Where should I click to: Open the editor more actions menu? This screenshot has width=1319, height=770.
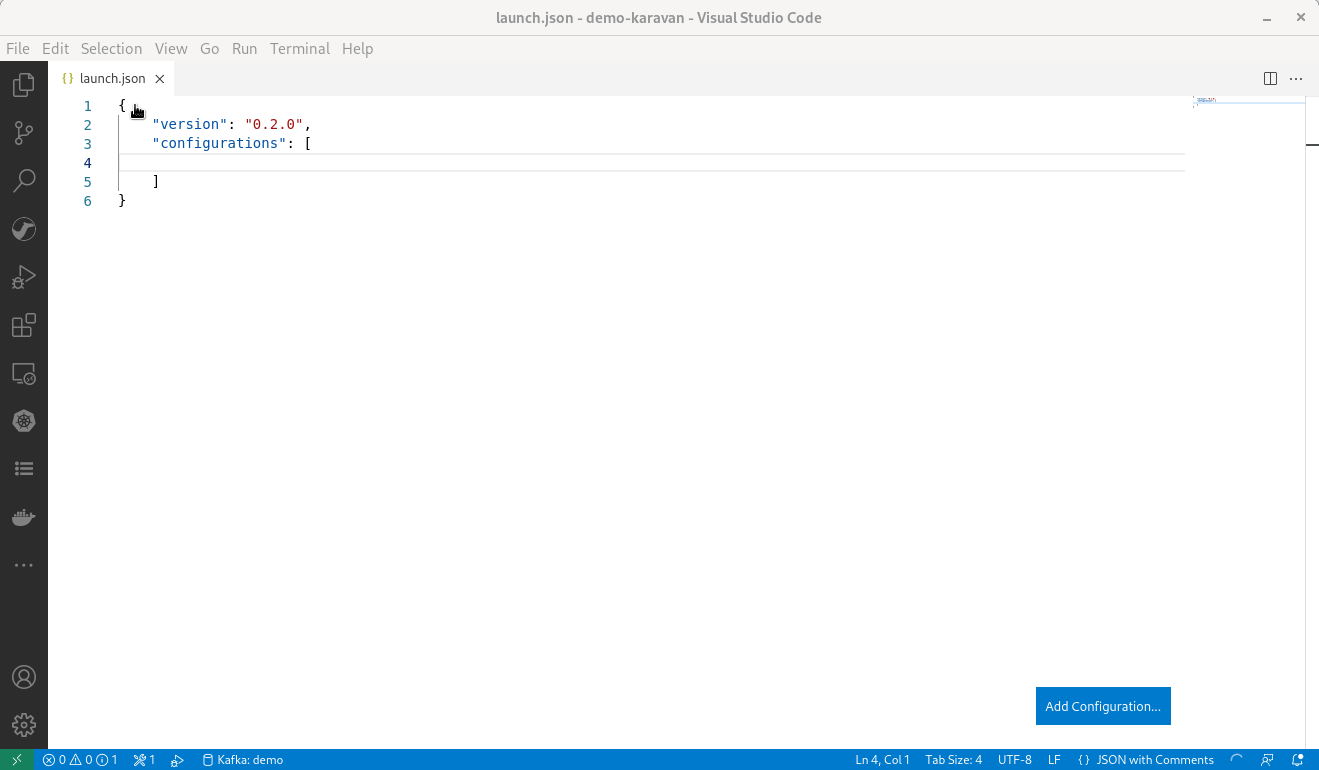click(x=1296, y=78)
